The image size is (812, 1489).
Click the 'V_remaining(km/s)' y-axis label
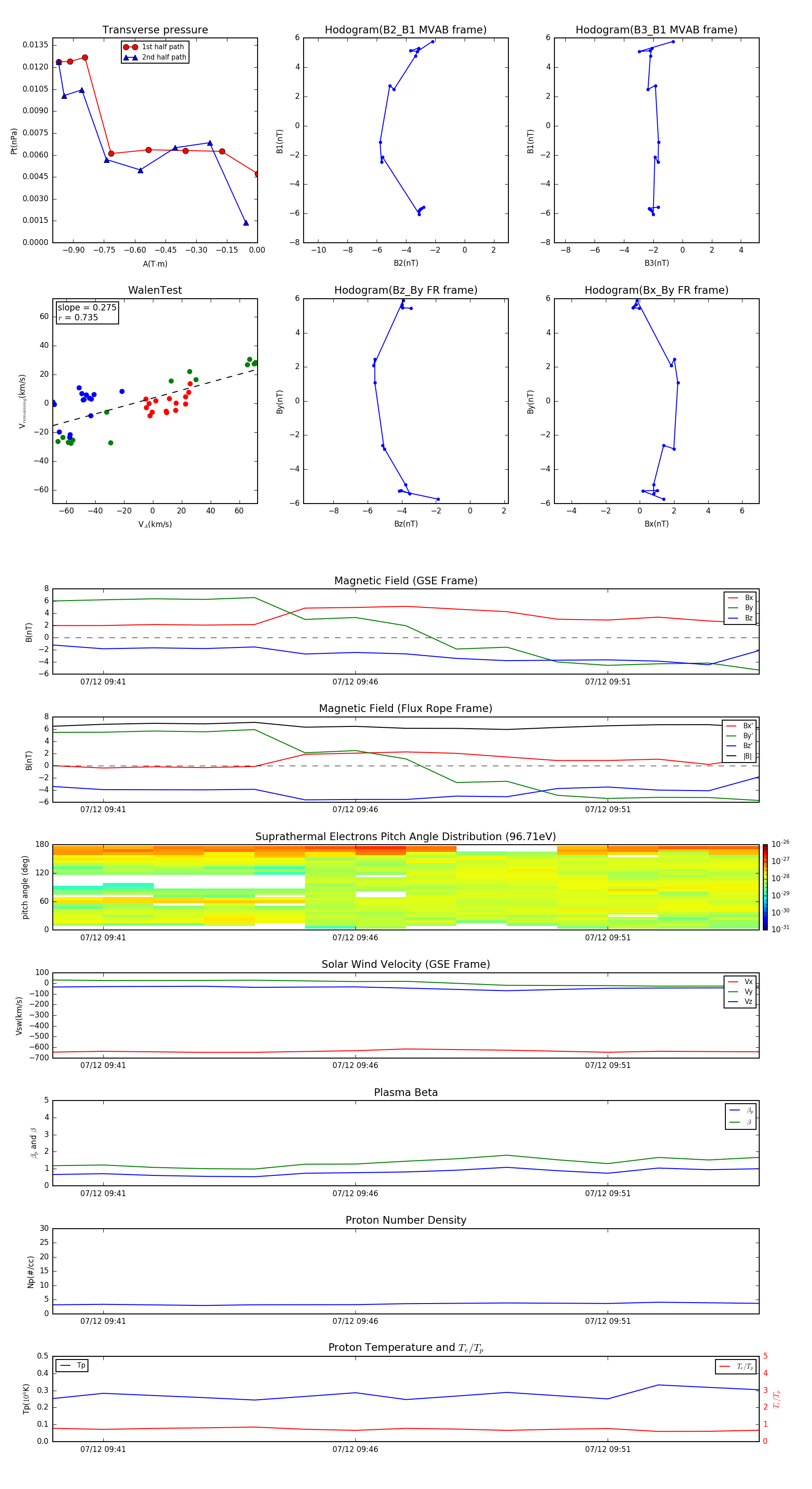point(23,401)
